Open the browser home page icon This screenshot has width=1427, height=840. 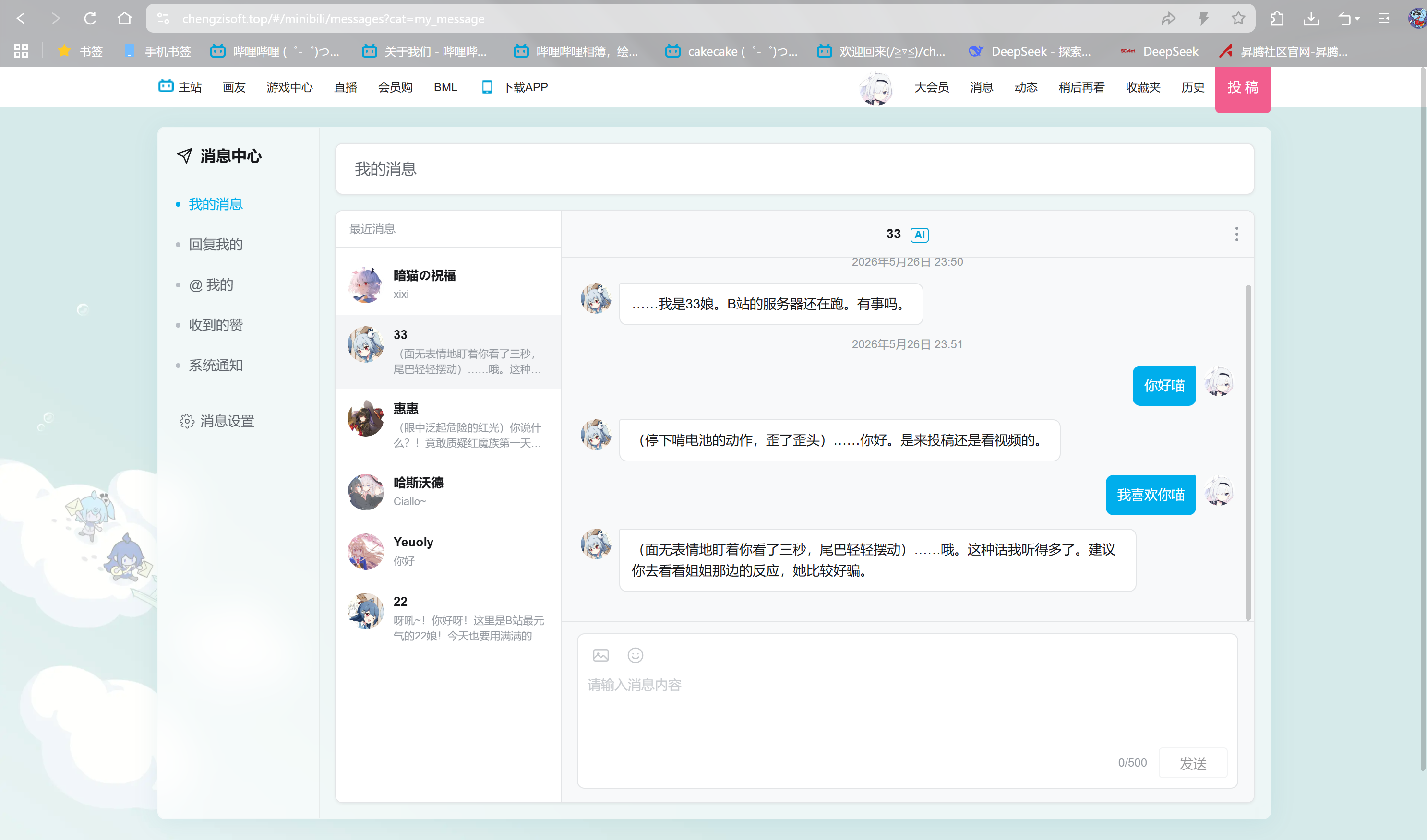tap(125, 19)
